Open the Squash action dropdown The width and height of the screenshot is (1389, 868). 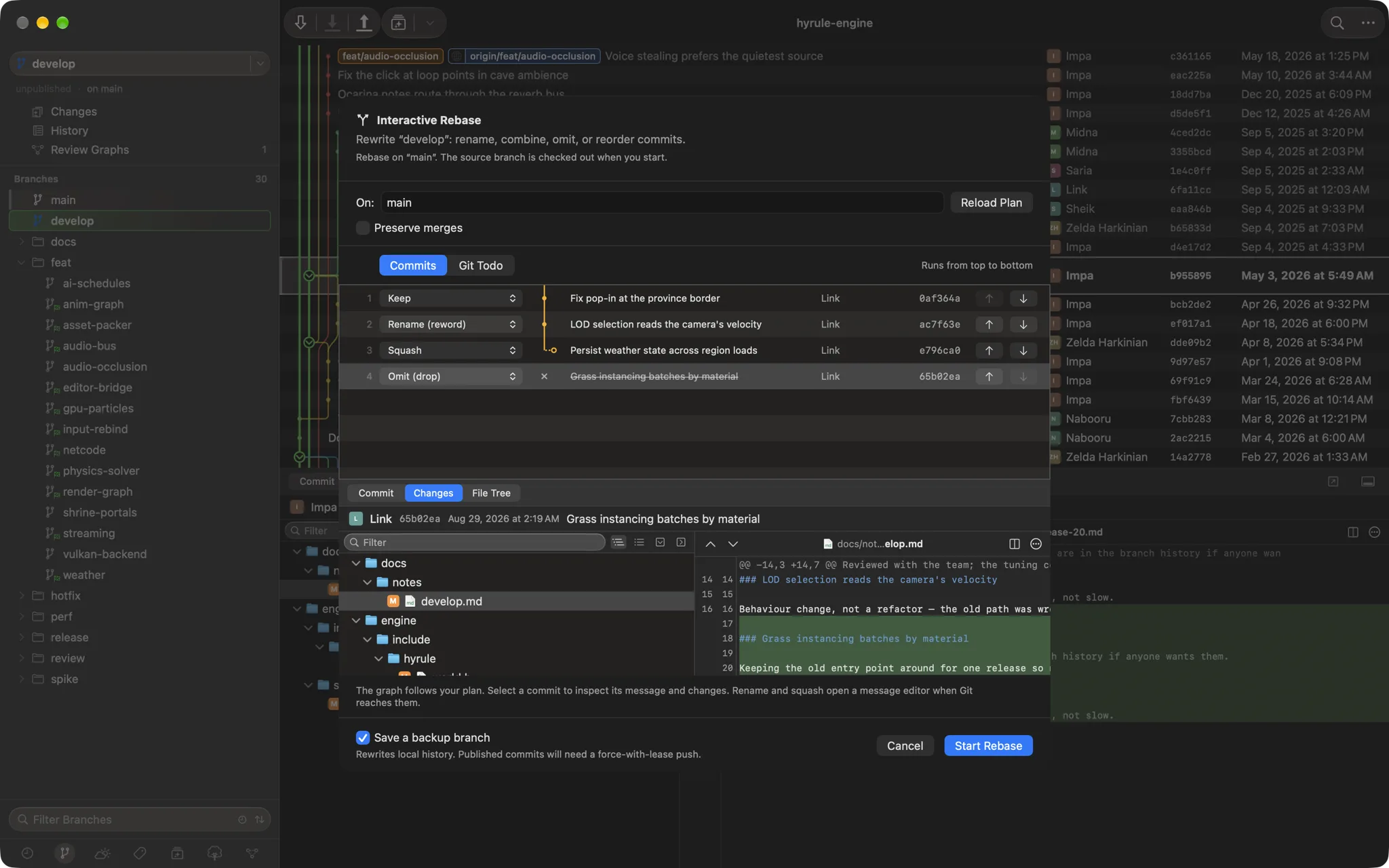coord(451,351)
